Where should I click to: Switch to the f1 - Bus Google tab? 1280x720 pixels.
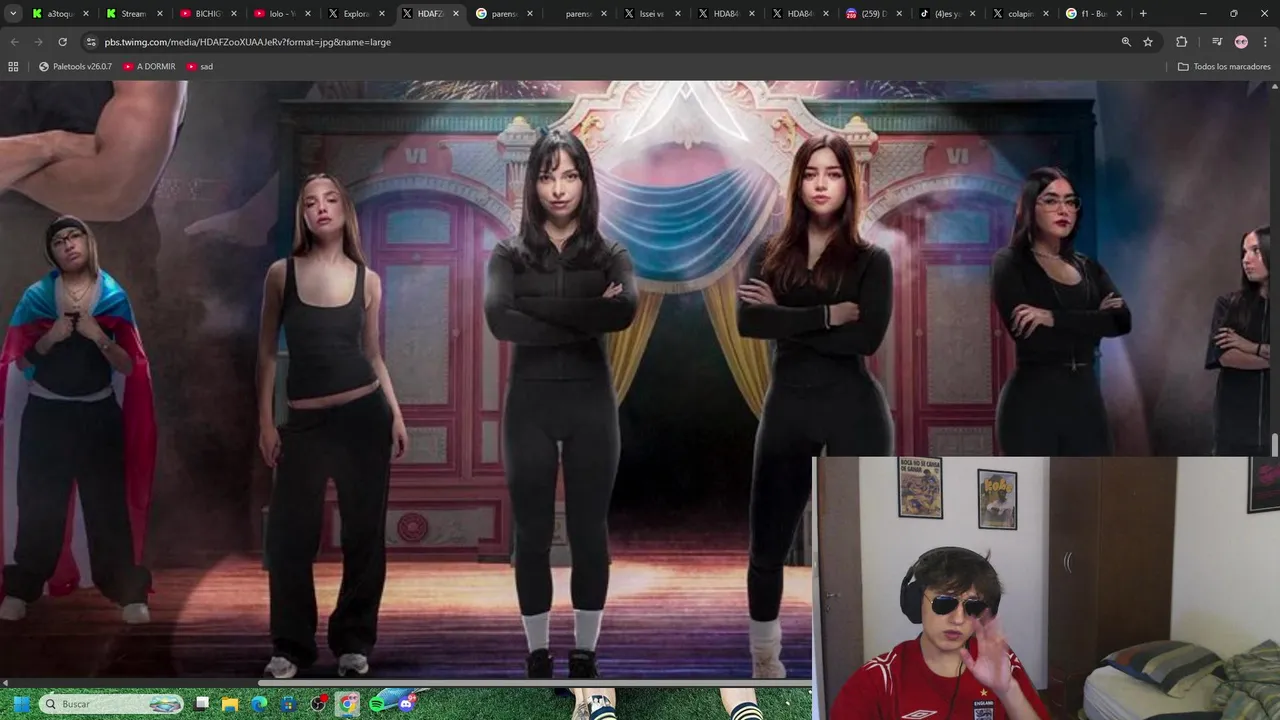1094,14
